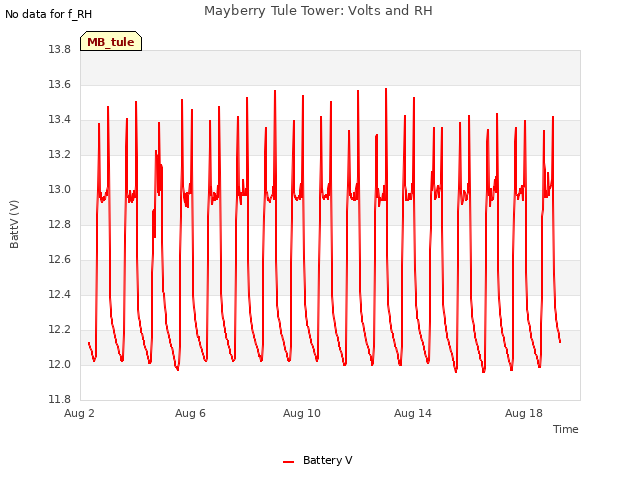Click the 12.6 y-axis tick label

pyautogui.click(x=59, y=259)
